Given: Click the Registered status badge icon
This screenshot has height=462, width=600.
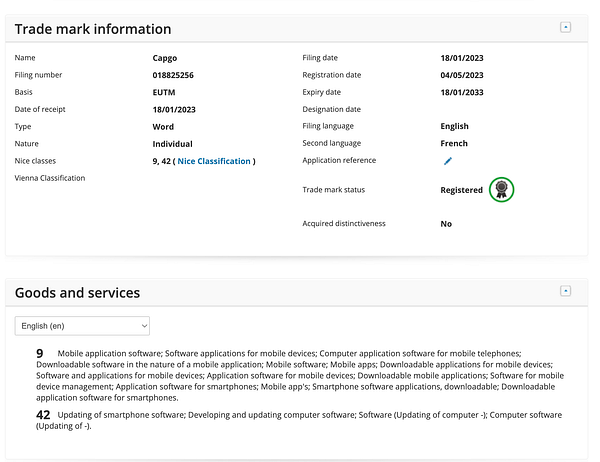Looking at the screenshot, I should click(501, 189).
